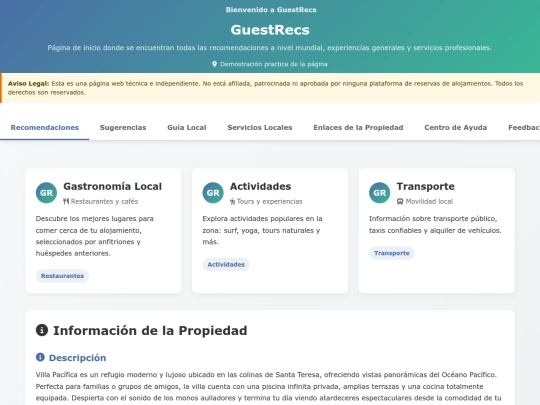Viewport: 540px width, 405px height.
Task: Click the location pin icon in header
Action: (x=214, y=64)
